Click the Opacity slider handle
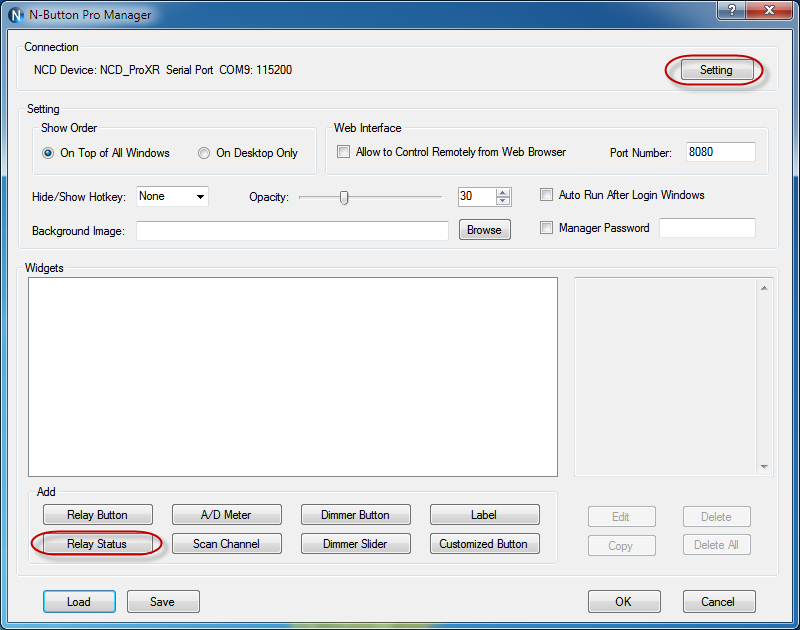Image resolution: width=800 pixels, height=630 pixels. point(344,197)
